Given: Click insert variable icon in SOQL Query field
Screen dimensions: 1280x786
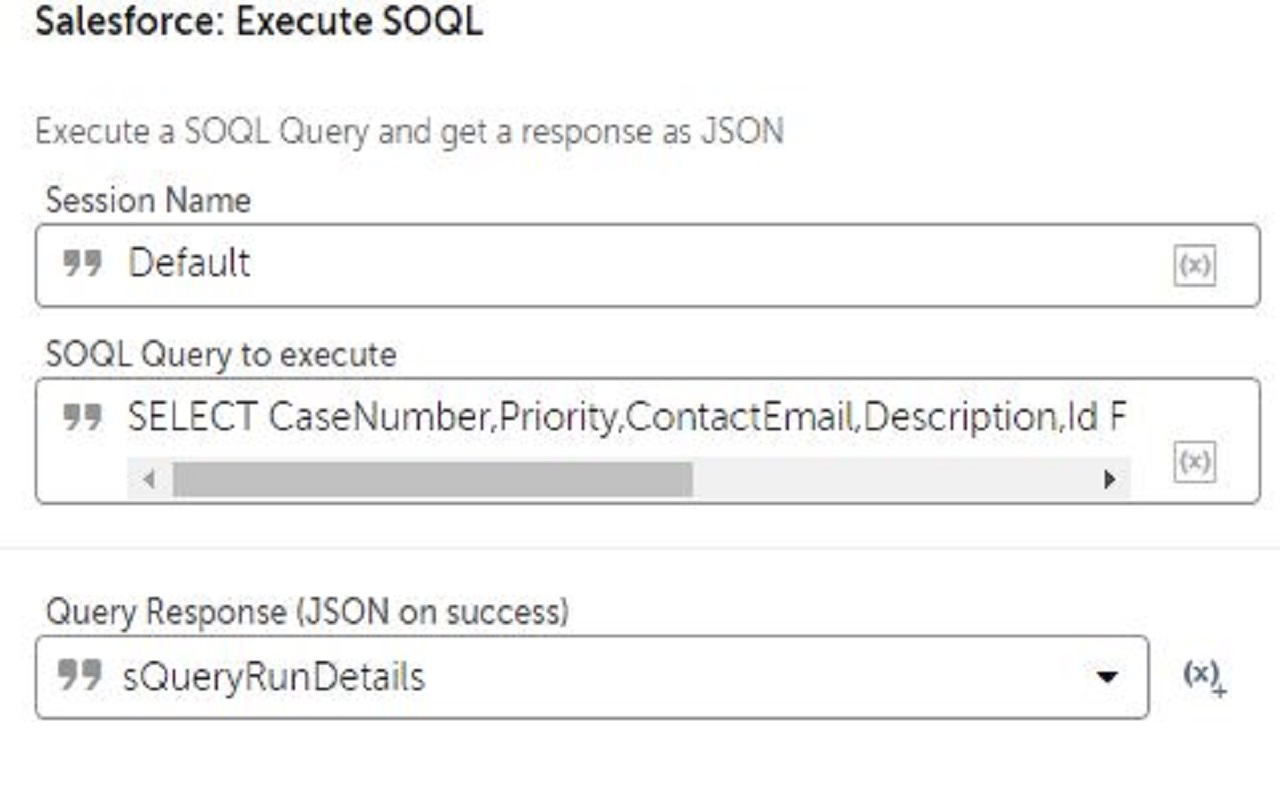Looking at the screenshot, I should click(x=1194, y=462).
